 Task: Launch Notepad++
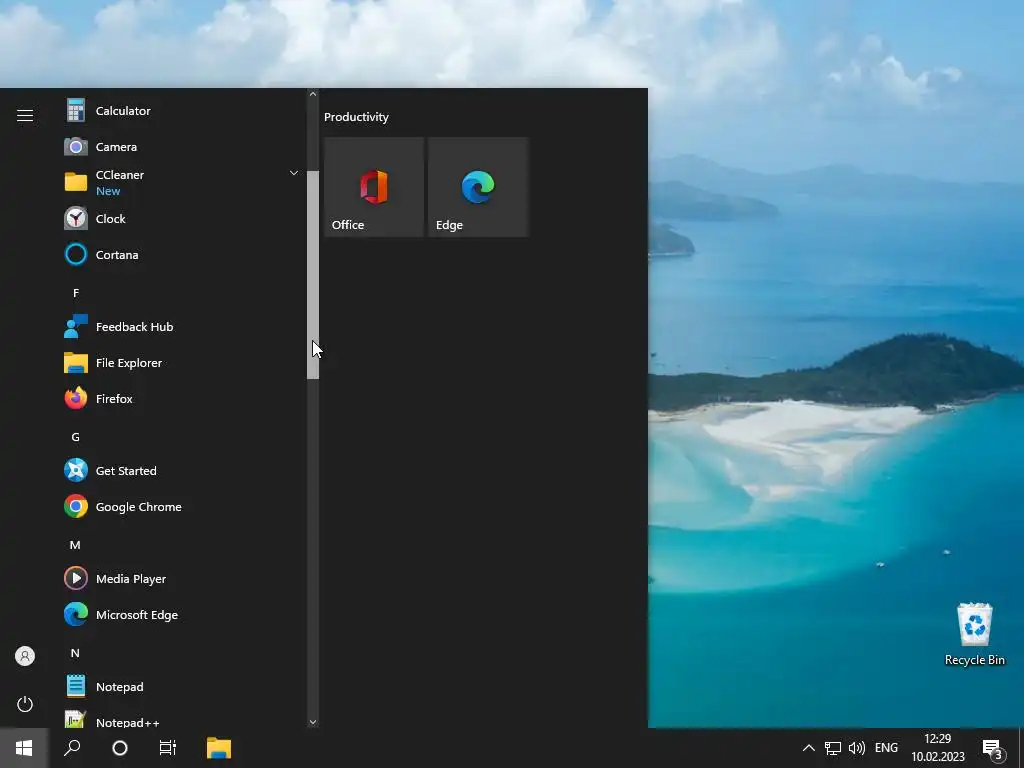pyautogui.click(x=181, y=718)
